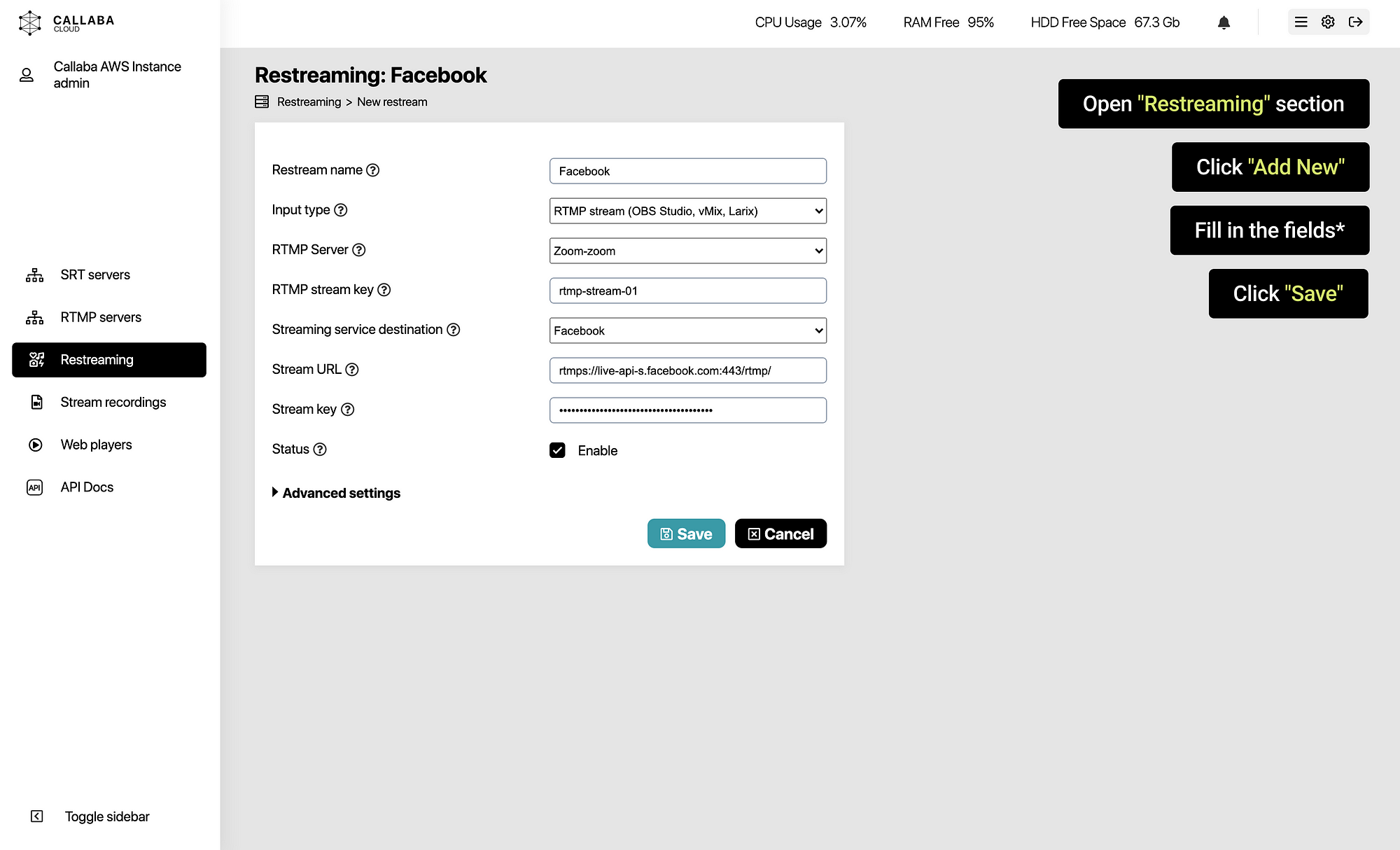The height and width of the screenshot is (850, 1400).
Task: Toggle the Enable status checkbox
Action: [x=558, y=450]
